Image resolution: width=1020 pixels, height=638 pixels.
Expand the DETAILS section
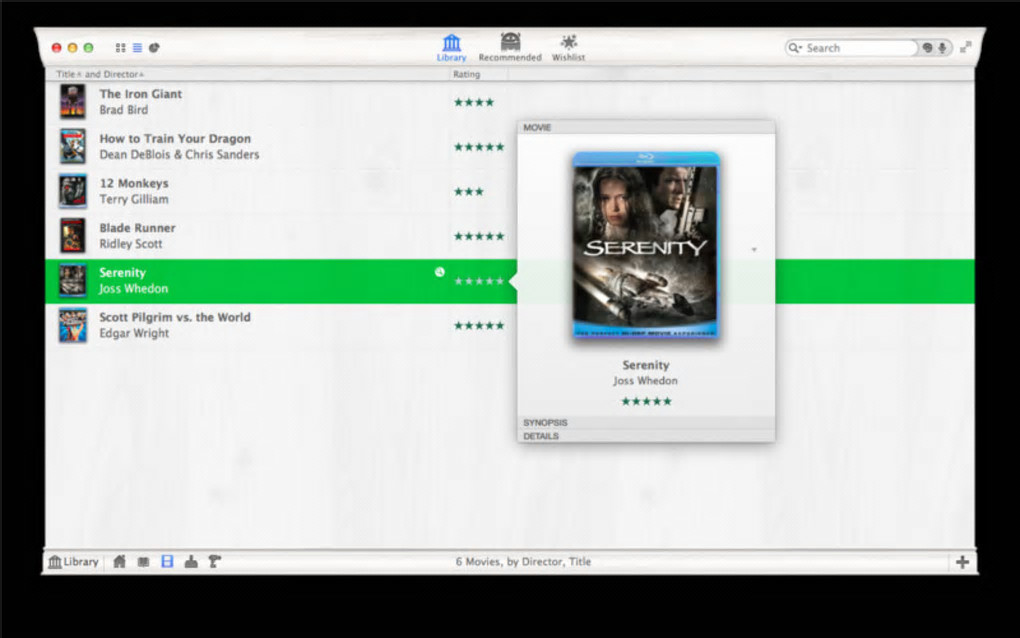pyautogui.click(x=646, y=436)
